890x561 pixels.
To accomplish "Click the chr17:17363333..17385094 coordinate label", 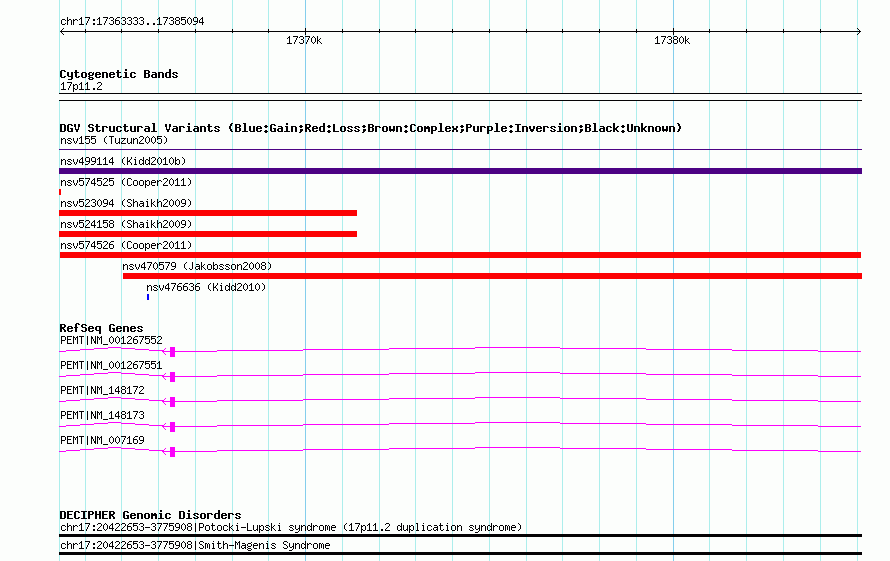I will tap(132, 21).
